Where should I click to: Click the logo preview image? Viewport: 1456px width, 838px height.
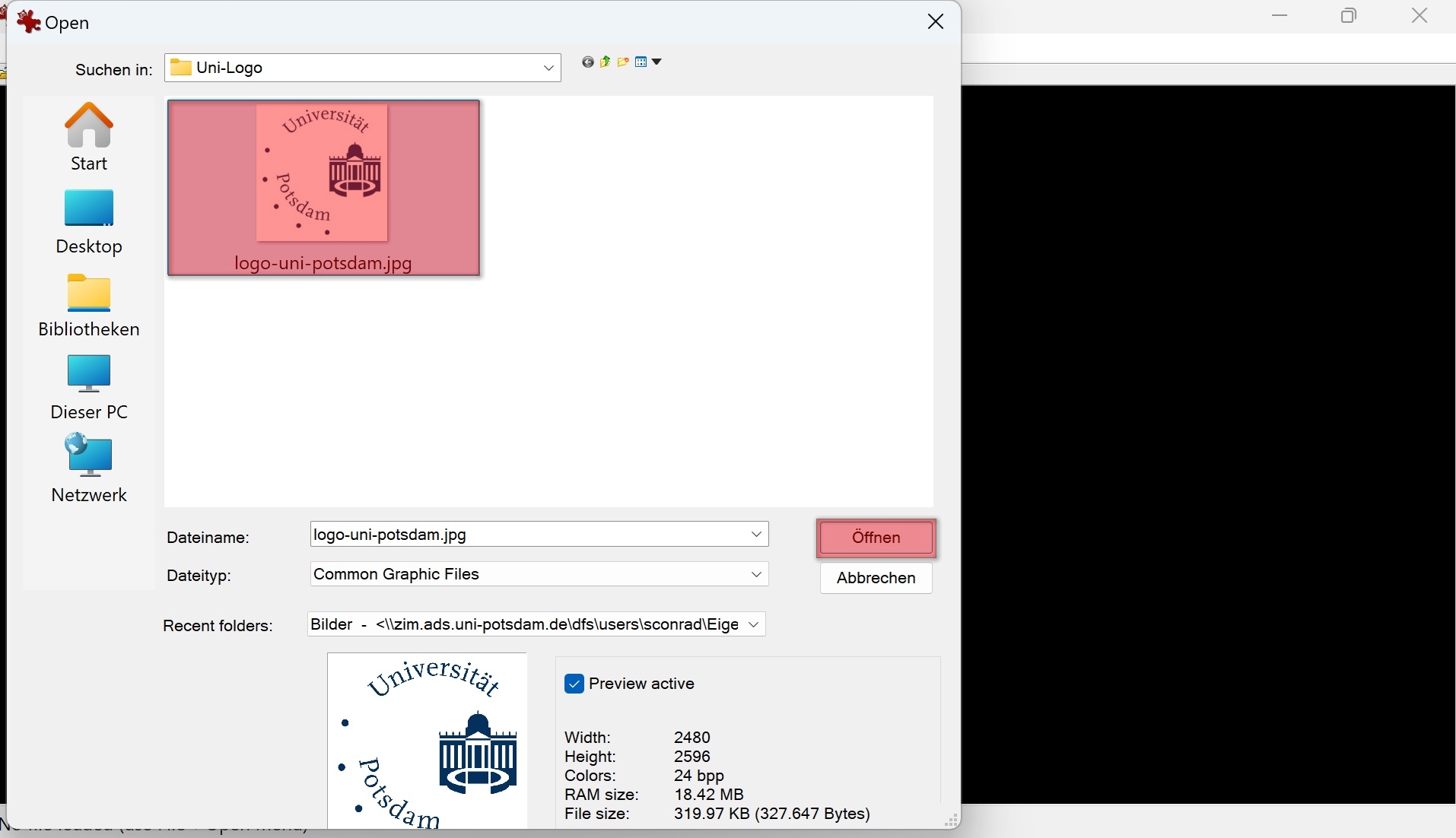tap(428, 741)
